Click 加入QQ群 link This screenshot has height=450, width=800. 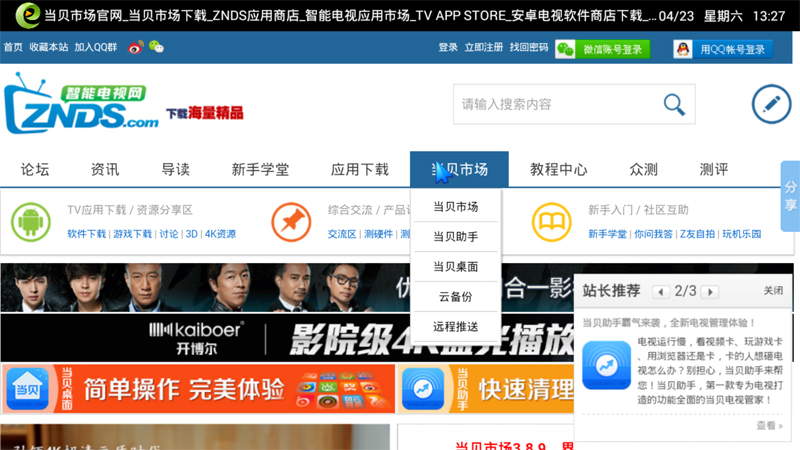pyautogui.click(x=95, y=47)
